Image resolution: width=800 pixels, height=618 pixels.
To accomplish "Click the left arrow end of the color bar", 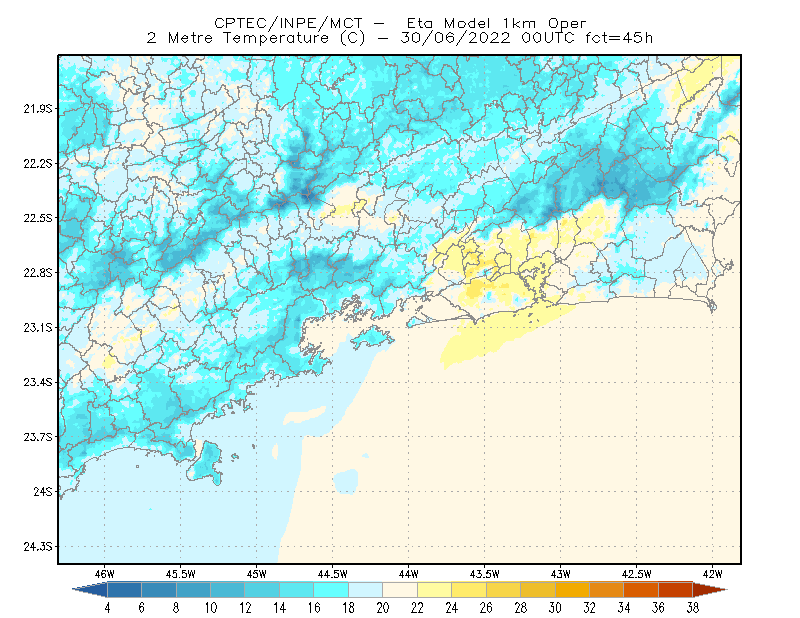I will click(x=90, y=590).
